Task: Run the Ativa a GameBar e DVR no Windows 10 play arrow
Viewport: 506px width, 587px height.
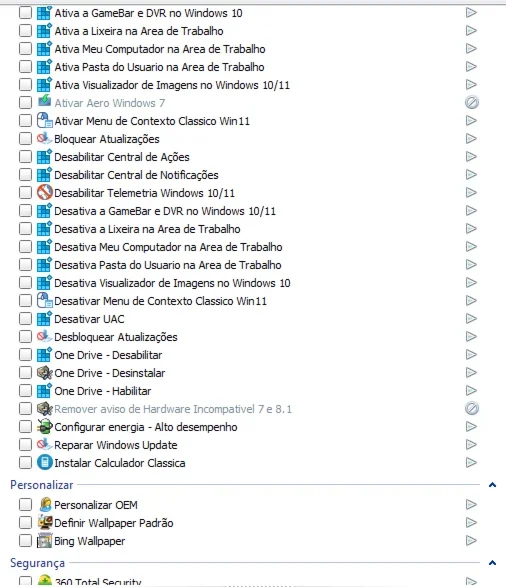Action: tap(471, 13)
